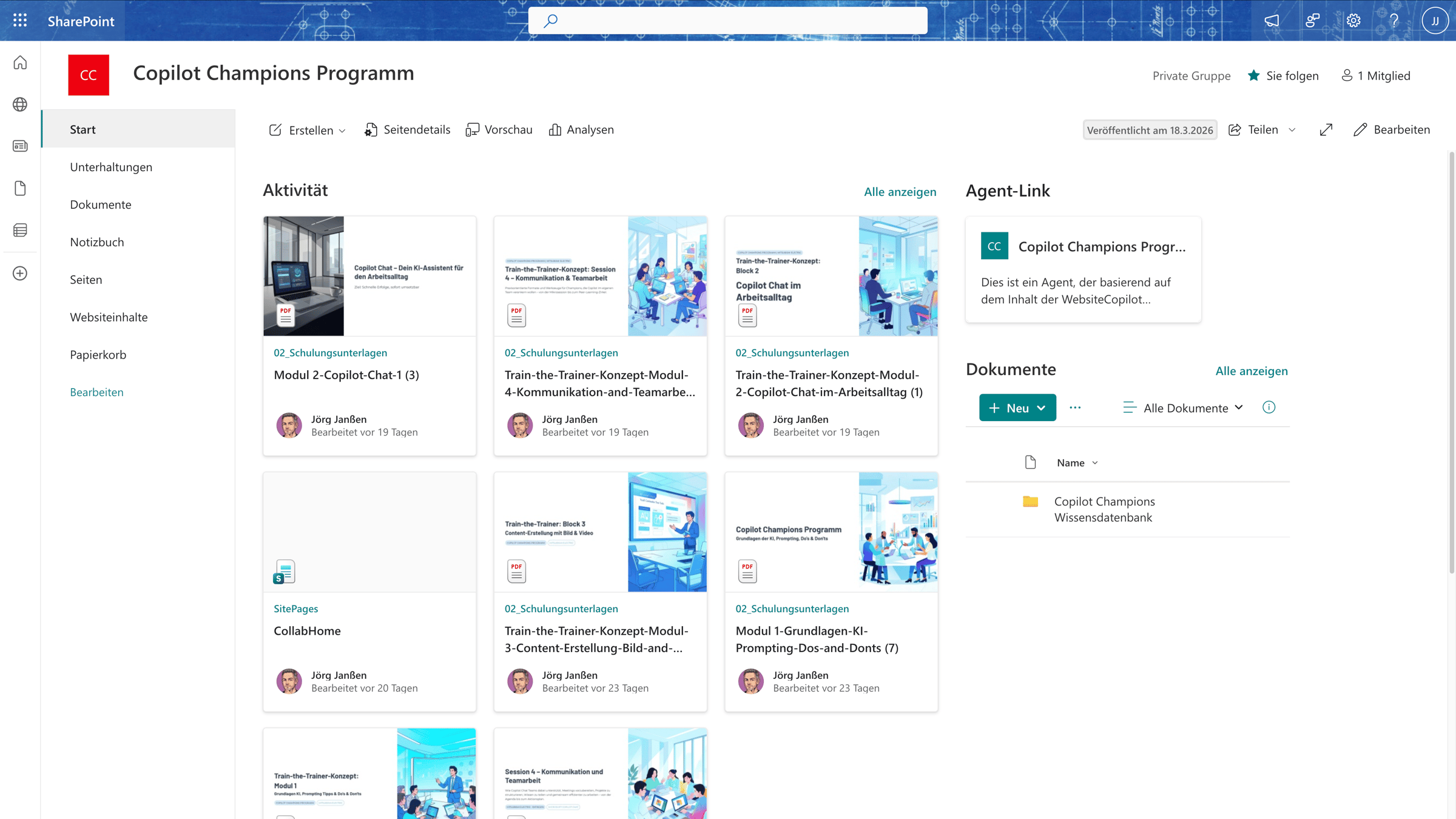Viewport: 1456px width, 819px height.
Task: Open the Teilen dropdown chevron
Action: click(x=1292, y=130)
